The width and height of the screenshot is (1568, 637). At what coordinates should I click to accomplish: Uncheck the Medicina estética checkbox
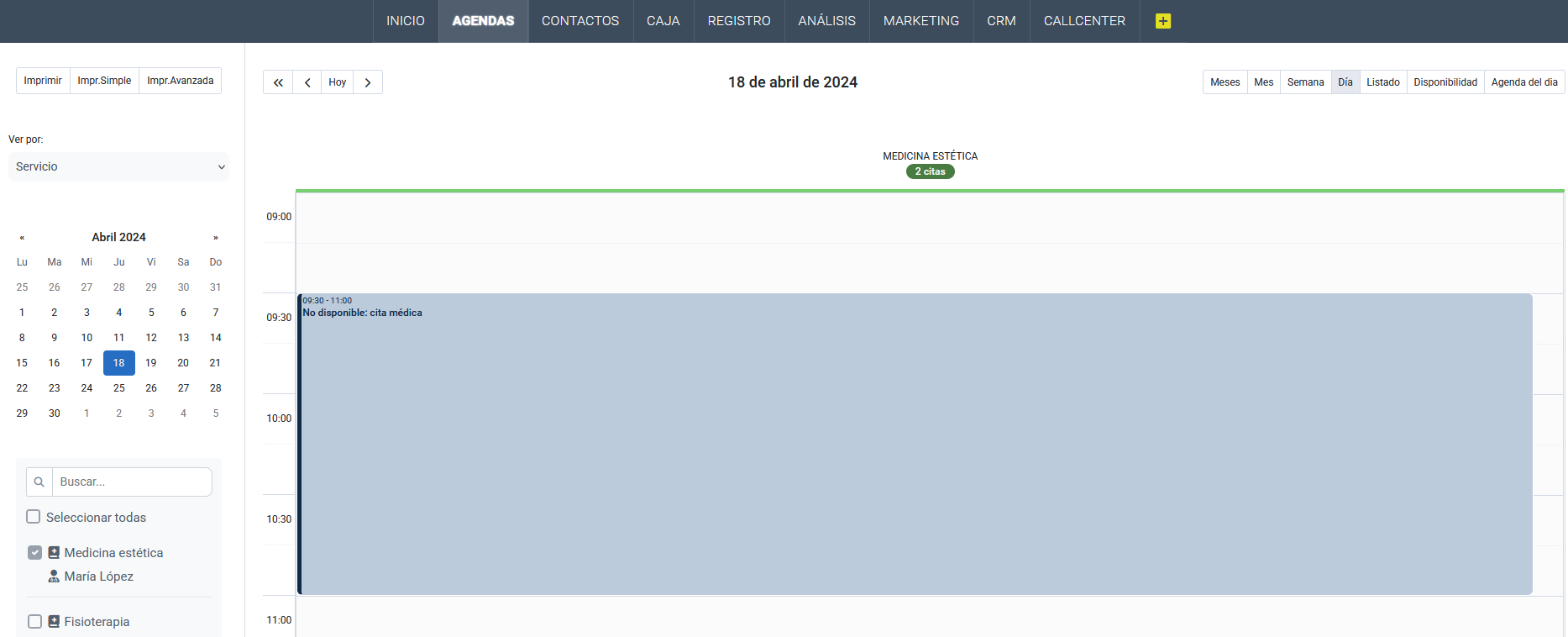(34, 553)
